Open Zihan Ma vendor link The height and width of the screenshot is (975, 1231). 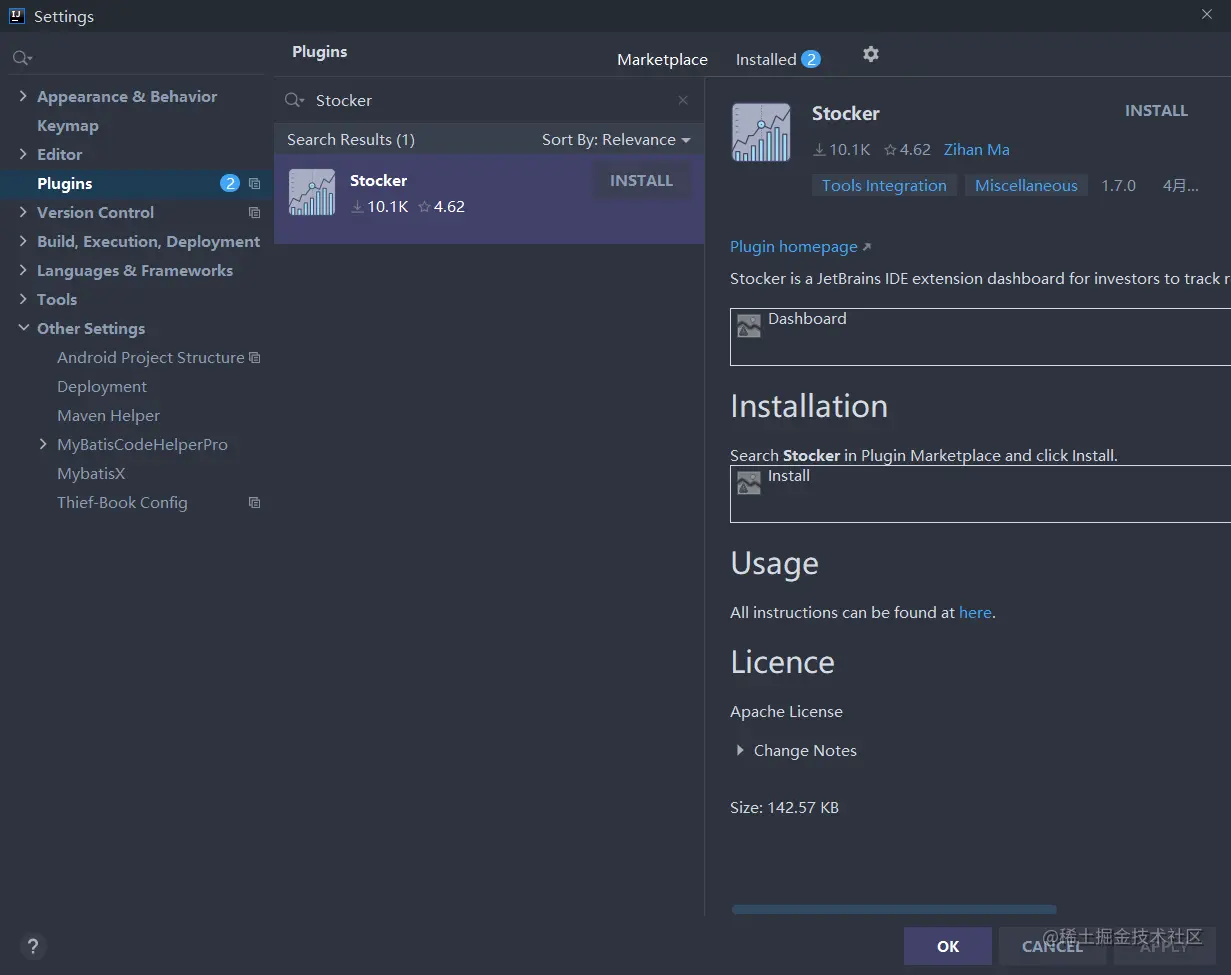(977, 150)
